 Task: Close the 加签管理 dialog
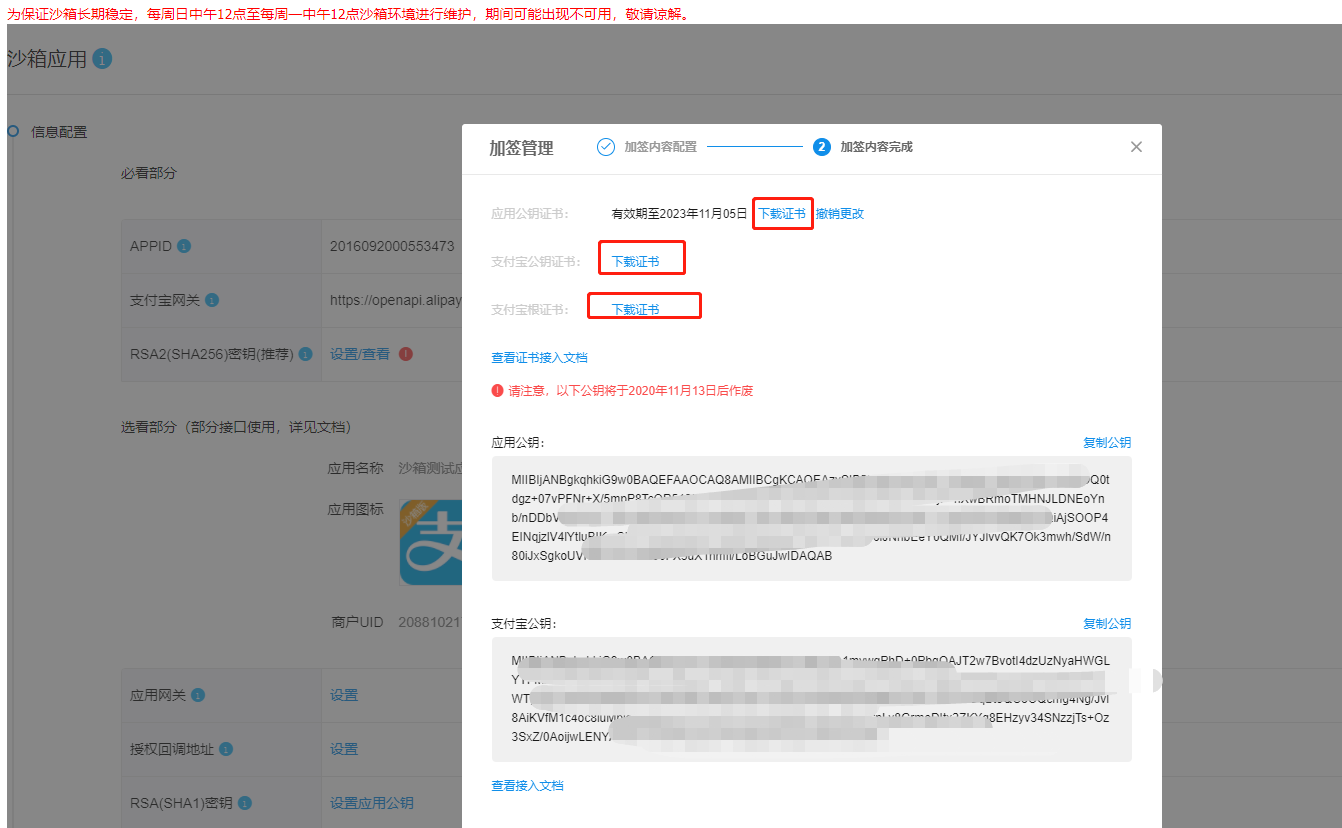click(1136, 147)
